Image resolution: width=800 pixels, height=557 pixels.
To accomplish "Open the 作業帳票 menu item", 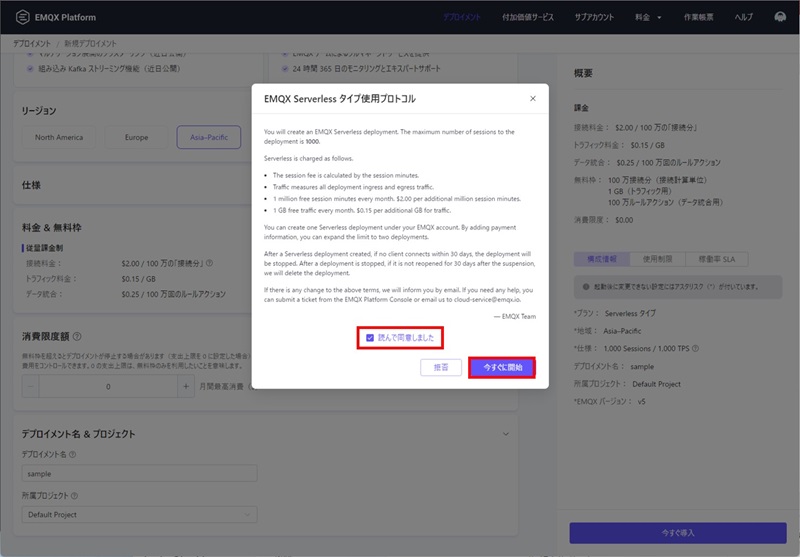I will (x=698, y=17).
